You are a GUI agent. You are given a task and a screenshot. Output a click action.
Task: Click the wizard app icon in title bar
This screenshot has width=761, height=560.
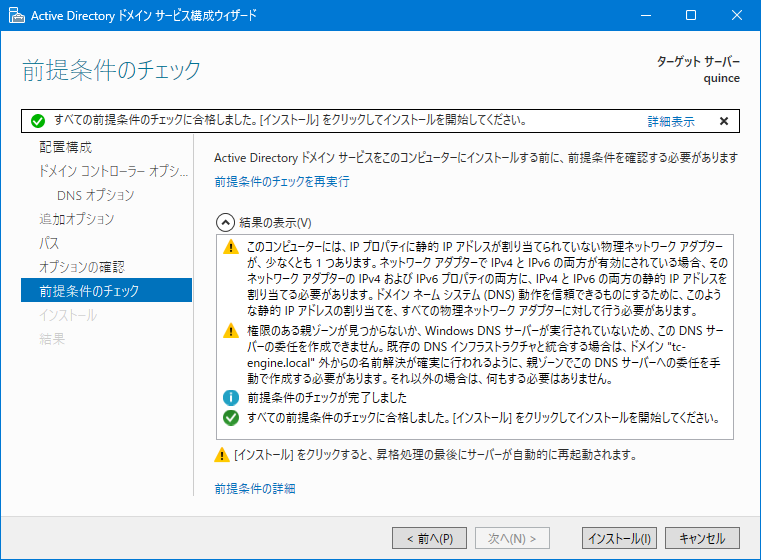[17, 16]
